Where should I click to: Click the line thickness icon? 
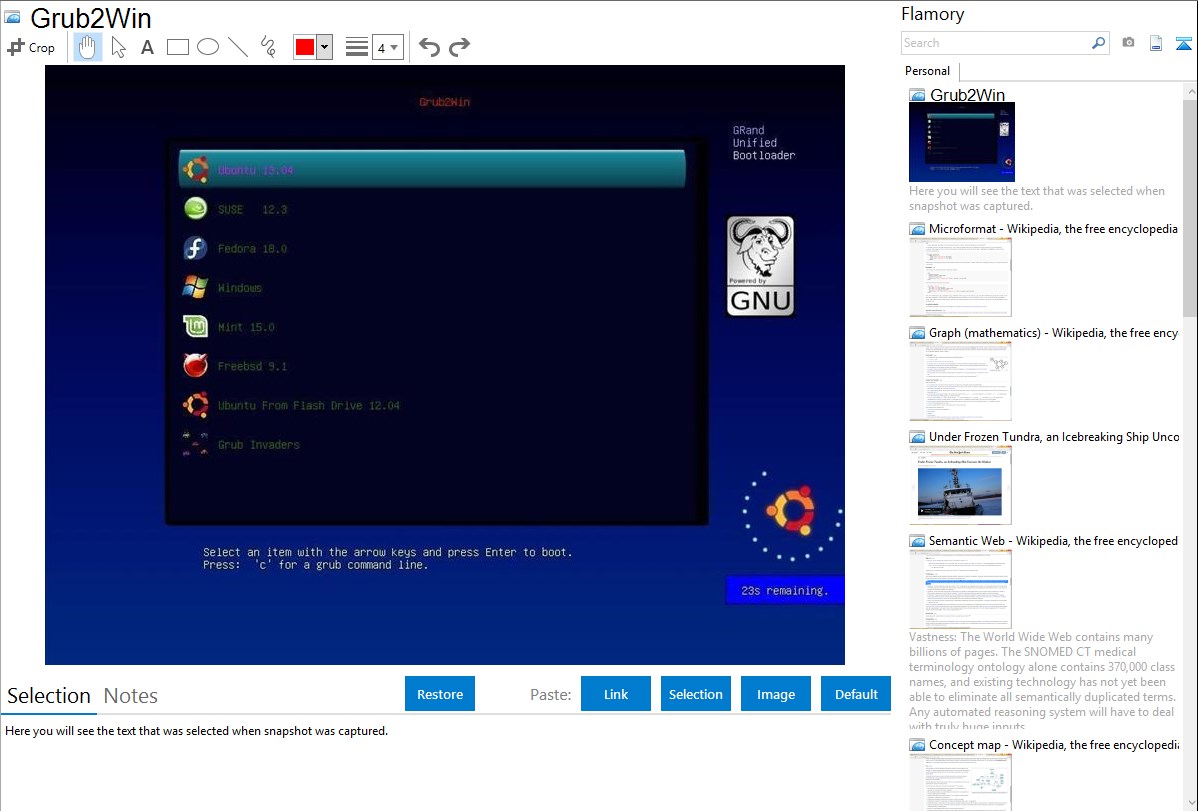point(357,47)
